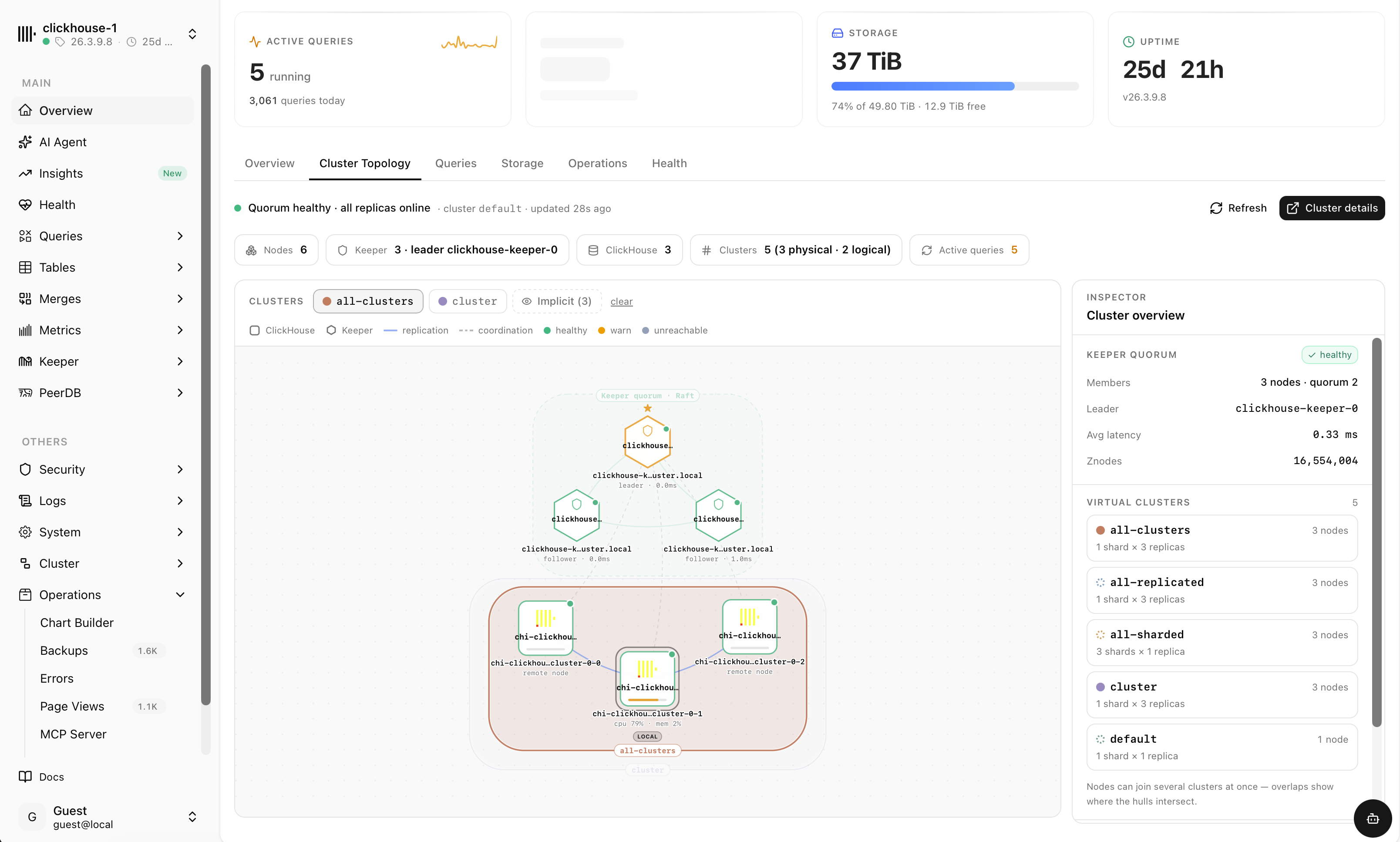This screenshot has width=1400, height=842.
Task: Open MCP Server in Operations
Action: point(73,734)
